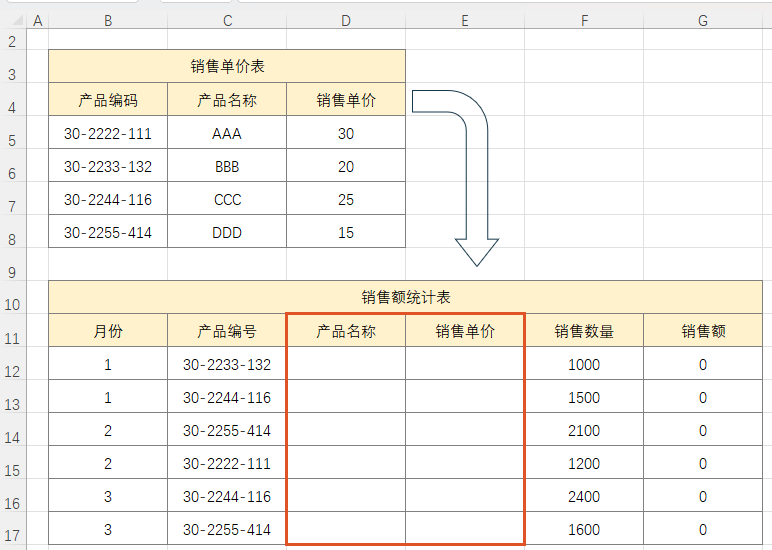Click the DDD product name cell
772x550 pixels.
pos(227,232)
